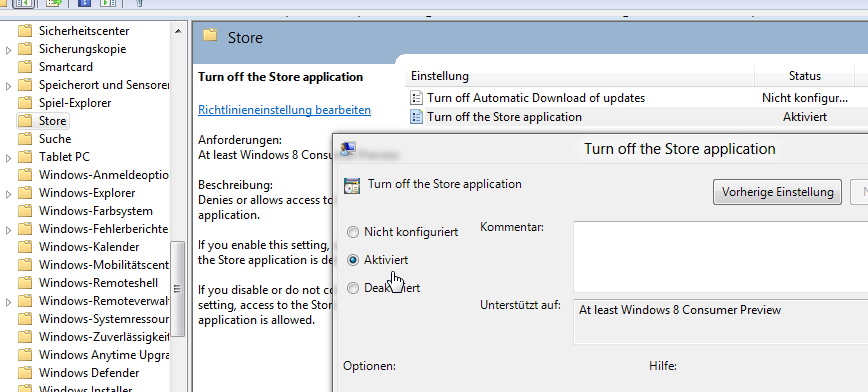Select the Windows-Kalender tree item
The image size is (868, 392).
pyautogui.click(x=89, y=247)
